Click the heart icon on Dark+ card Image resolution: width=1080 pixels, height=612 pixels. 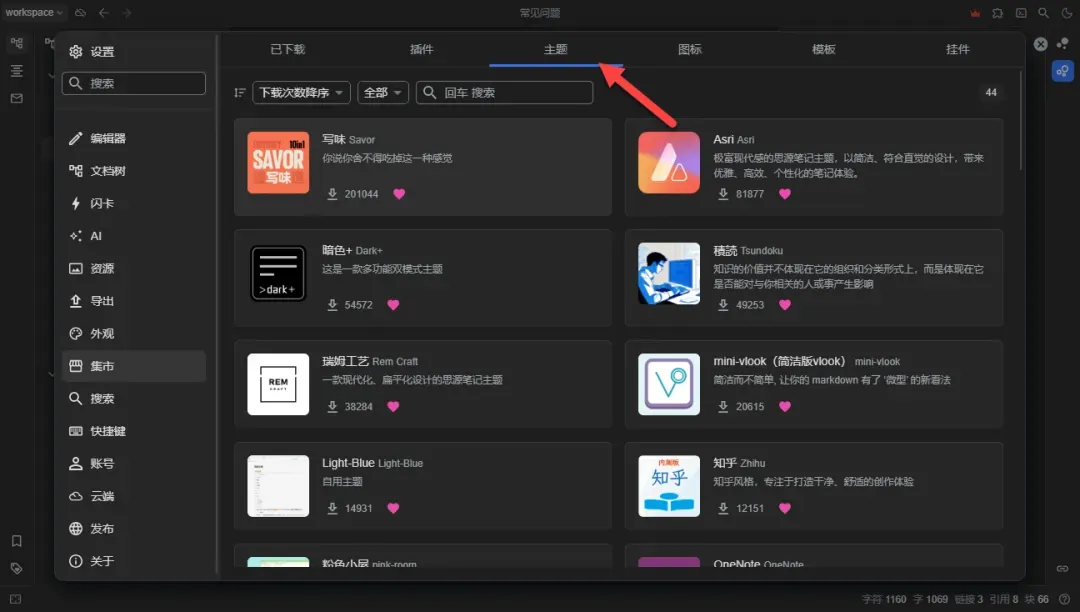pos(393,305)
